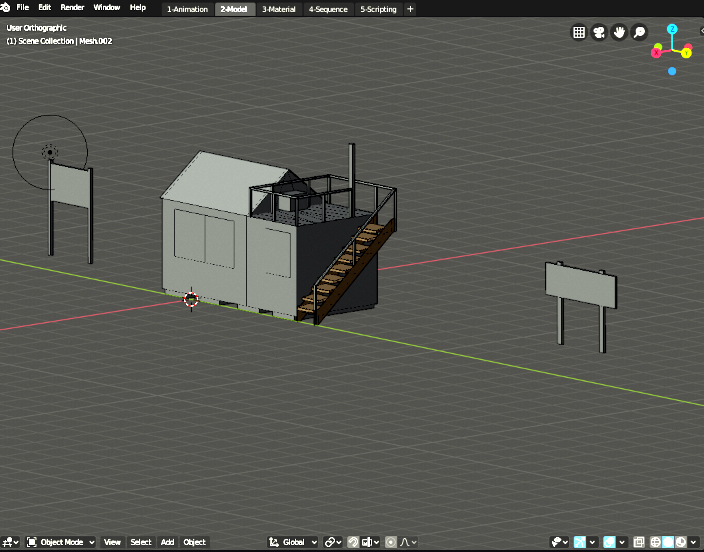Open the Edit menu
The width and height of the screenshot is (704, 552).
tap(44, 7)
